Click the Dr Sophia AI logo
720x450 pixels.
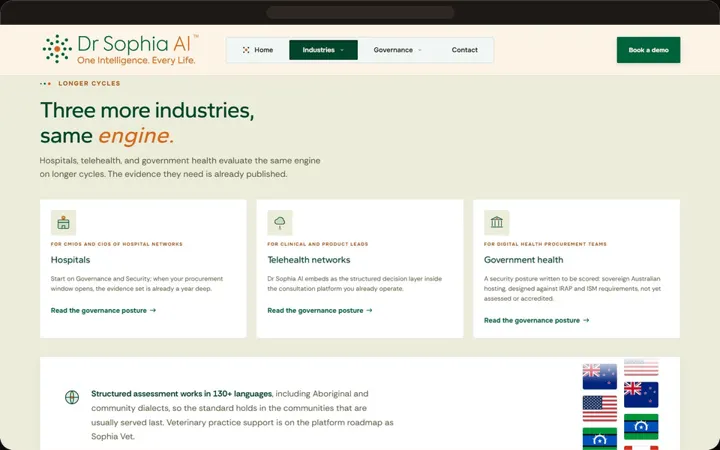[120, 49]
